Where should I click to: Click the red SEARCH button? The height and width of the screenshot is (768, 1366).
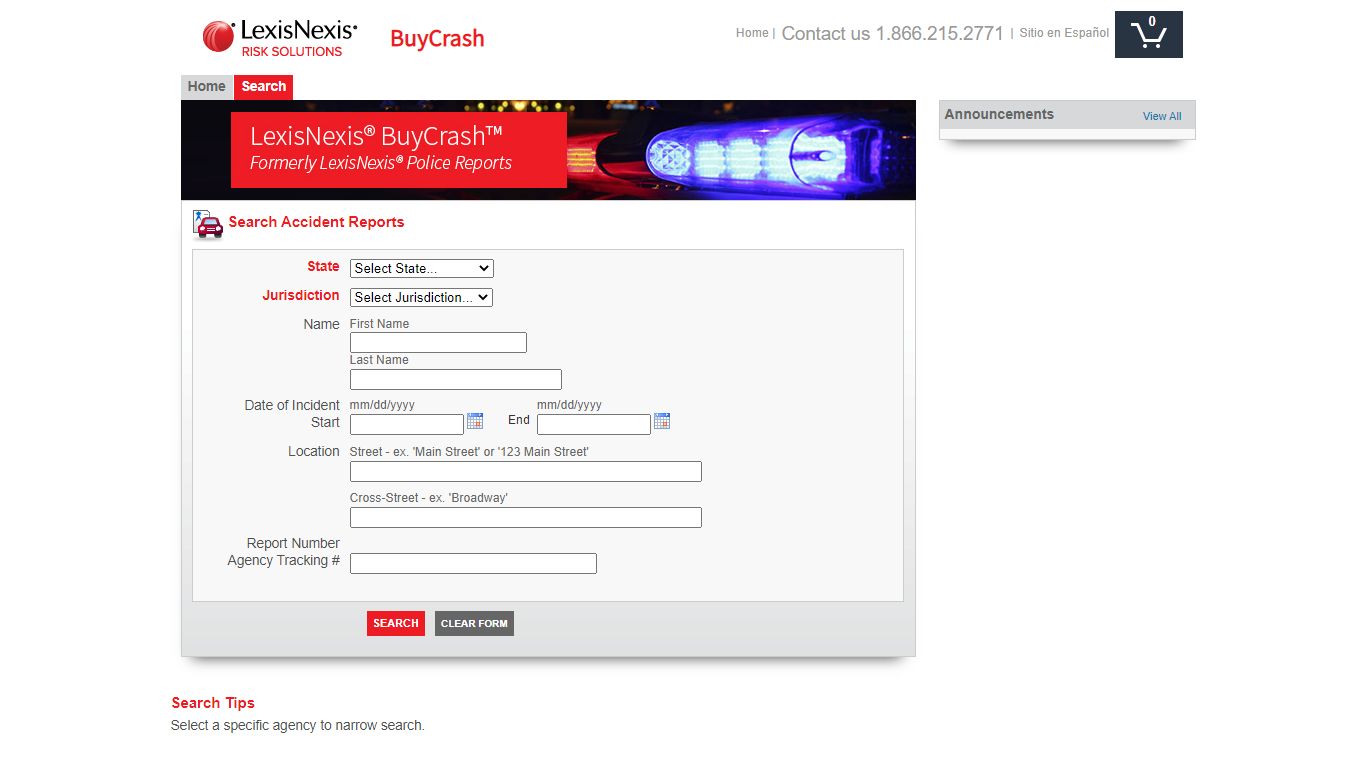(396, 623)
